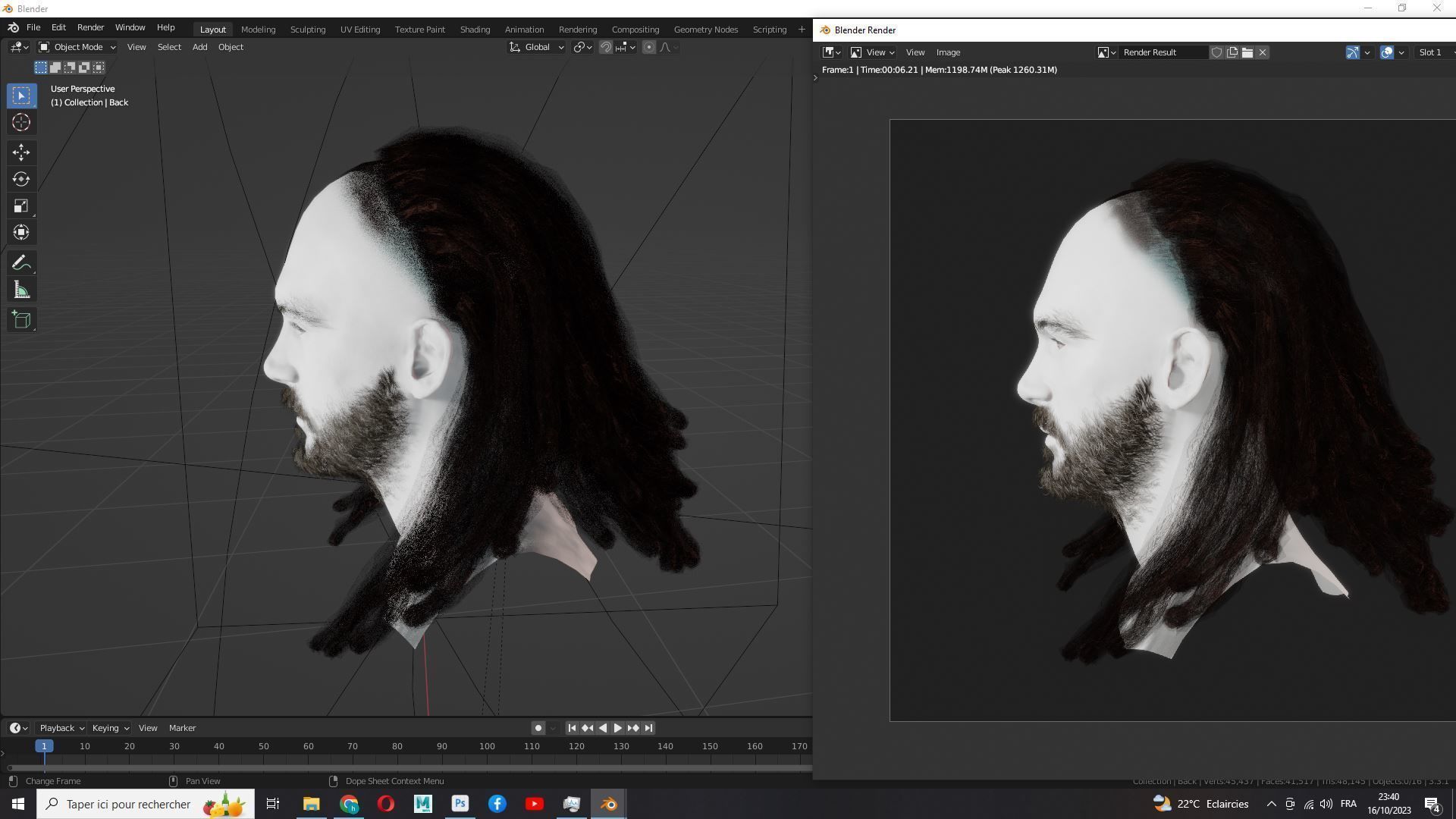The height and width of the screenshot is (819, 1456).
Task: Toggle fake user shield on Render Result
Action: [1217, 52]
